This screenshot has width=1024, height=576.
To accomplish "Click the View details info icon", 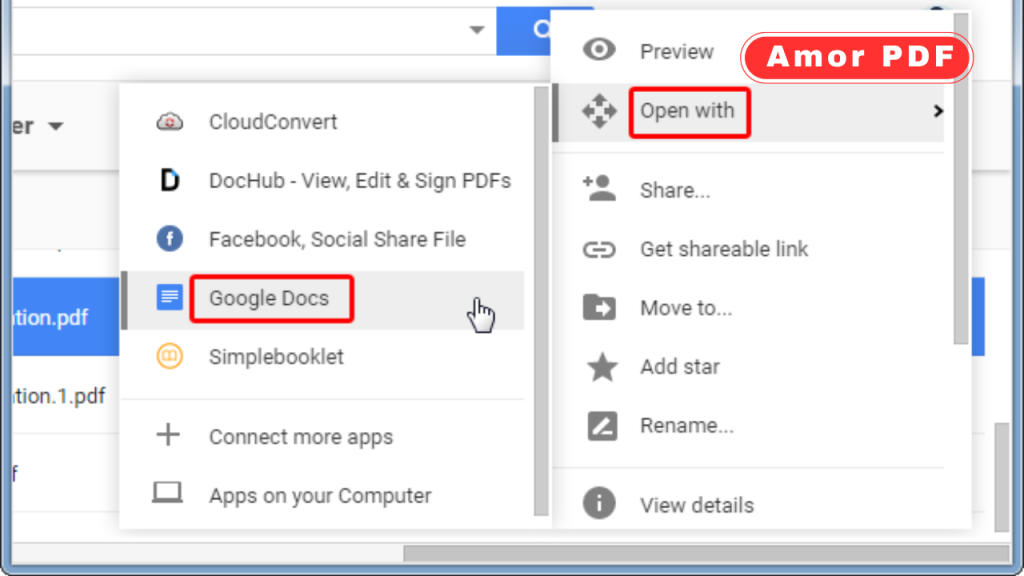I will coord(600,504).
